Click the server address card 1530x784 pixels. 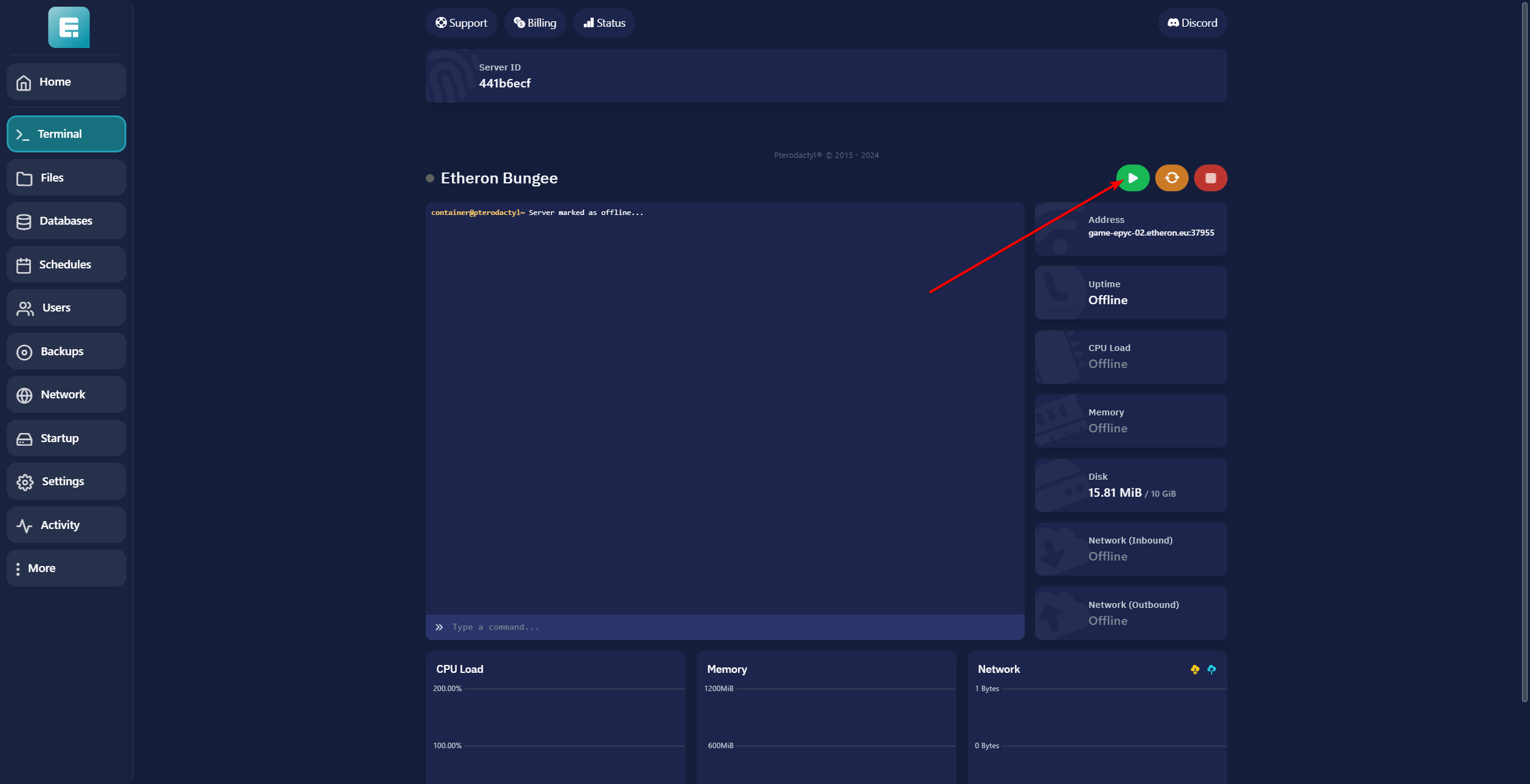[x=1130, y=228]
